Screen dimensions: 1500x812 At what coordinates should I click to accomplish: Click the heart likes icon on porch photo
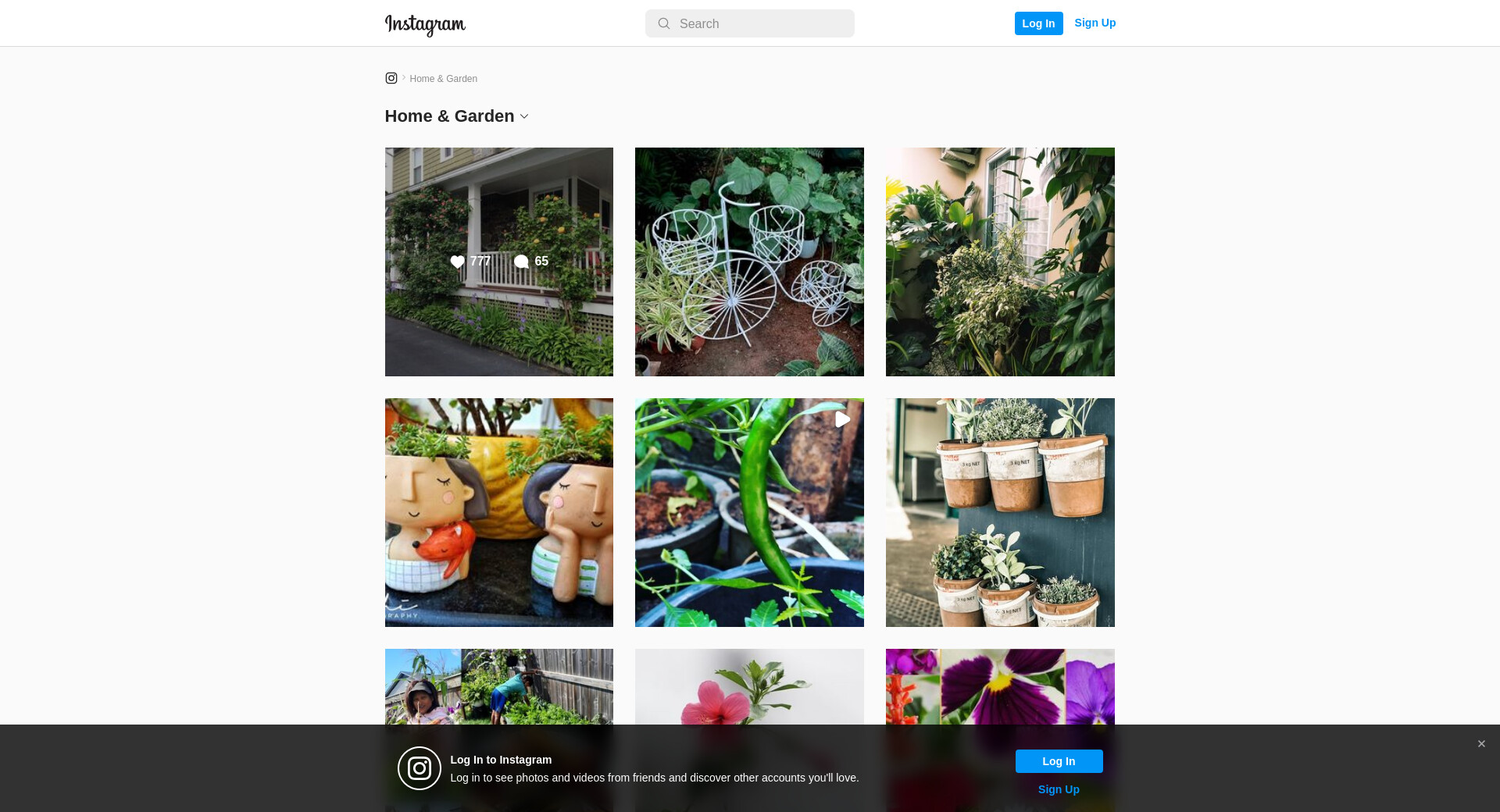point(458,262)
